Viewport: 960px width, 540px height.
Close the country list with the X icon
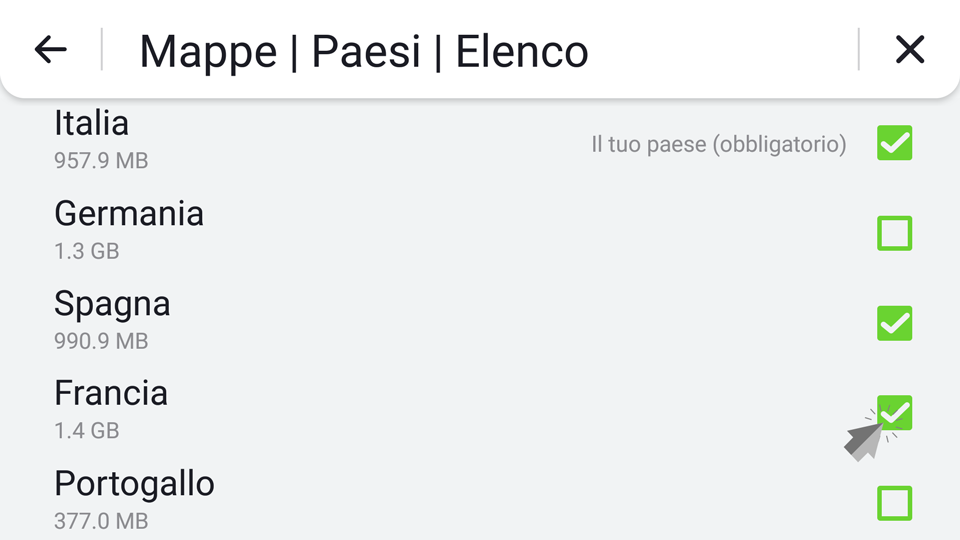[x=910, y=50]
